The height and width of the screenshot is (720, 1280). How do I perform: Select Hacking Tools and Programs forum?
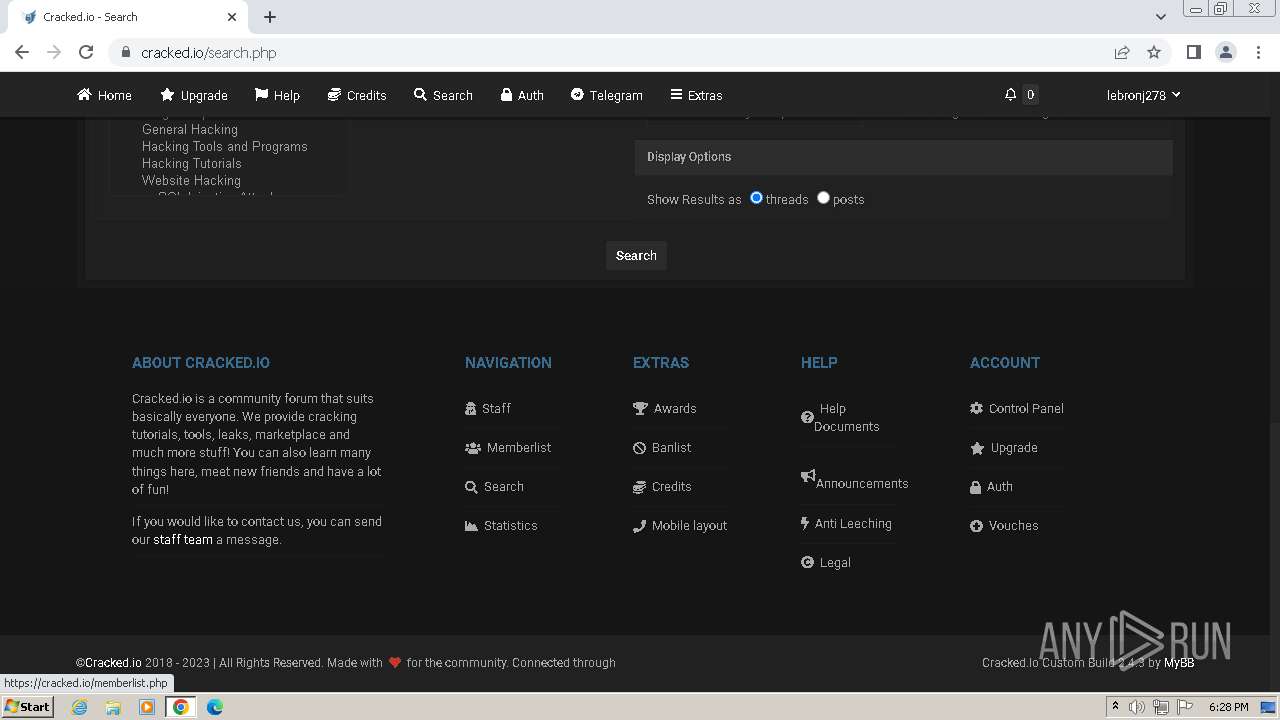[225, 146]
